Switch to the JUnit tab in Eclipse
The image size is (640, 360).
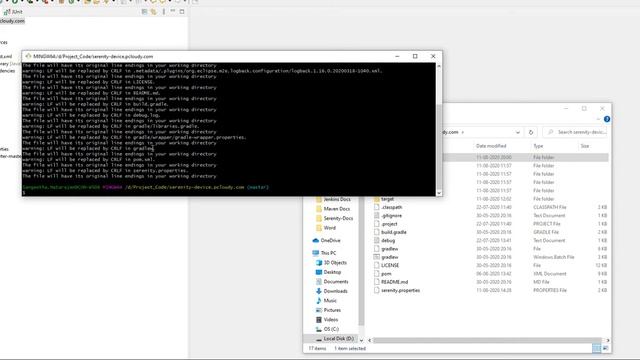click(x=13, y=12)
